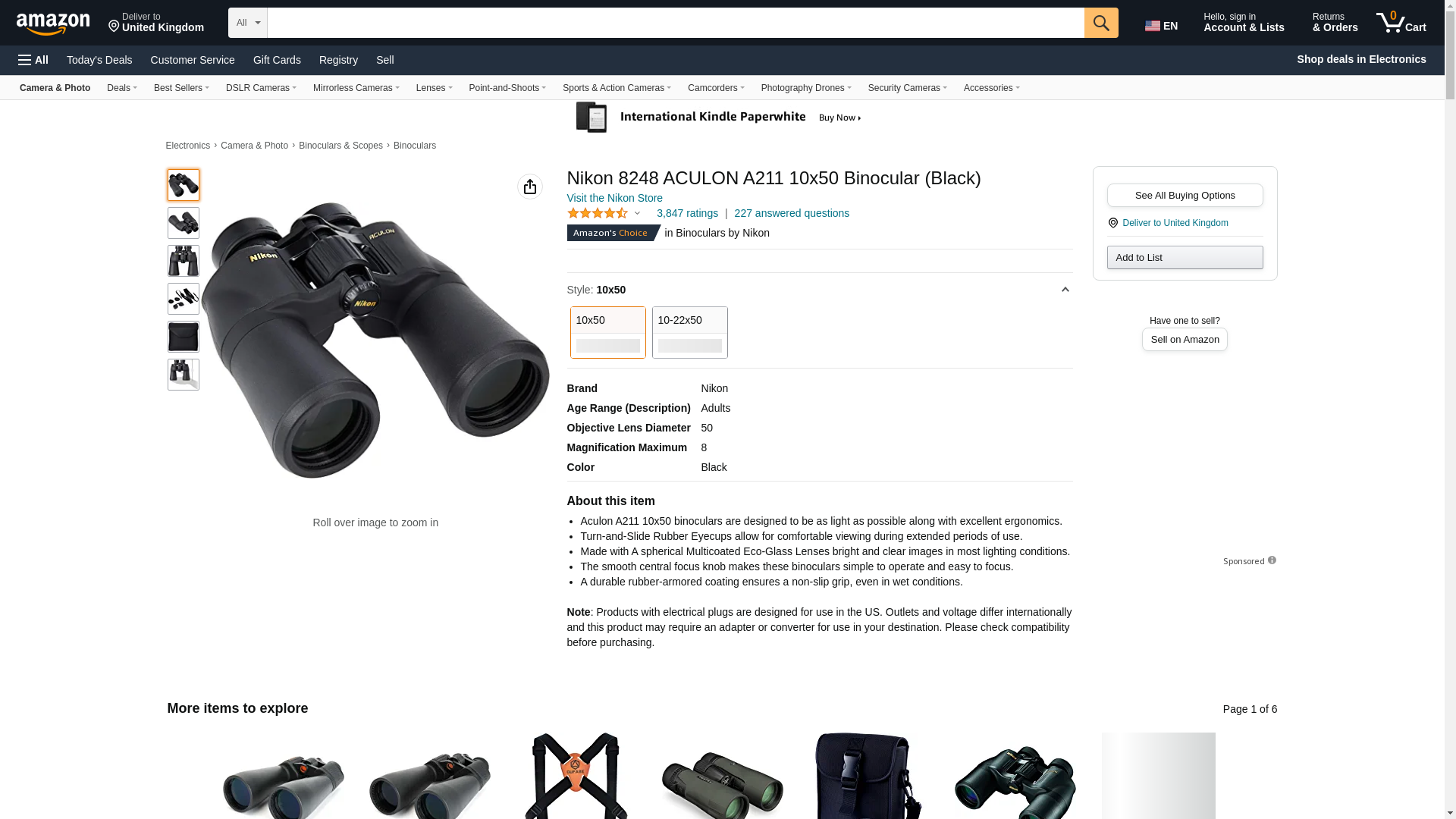Select the 10x50 style option
1456x819 pixels.
(608, 332)
